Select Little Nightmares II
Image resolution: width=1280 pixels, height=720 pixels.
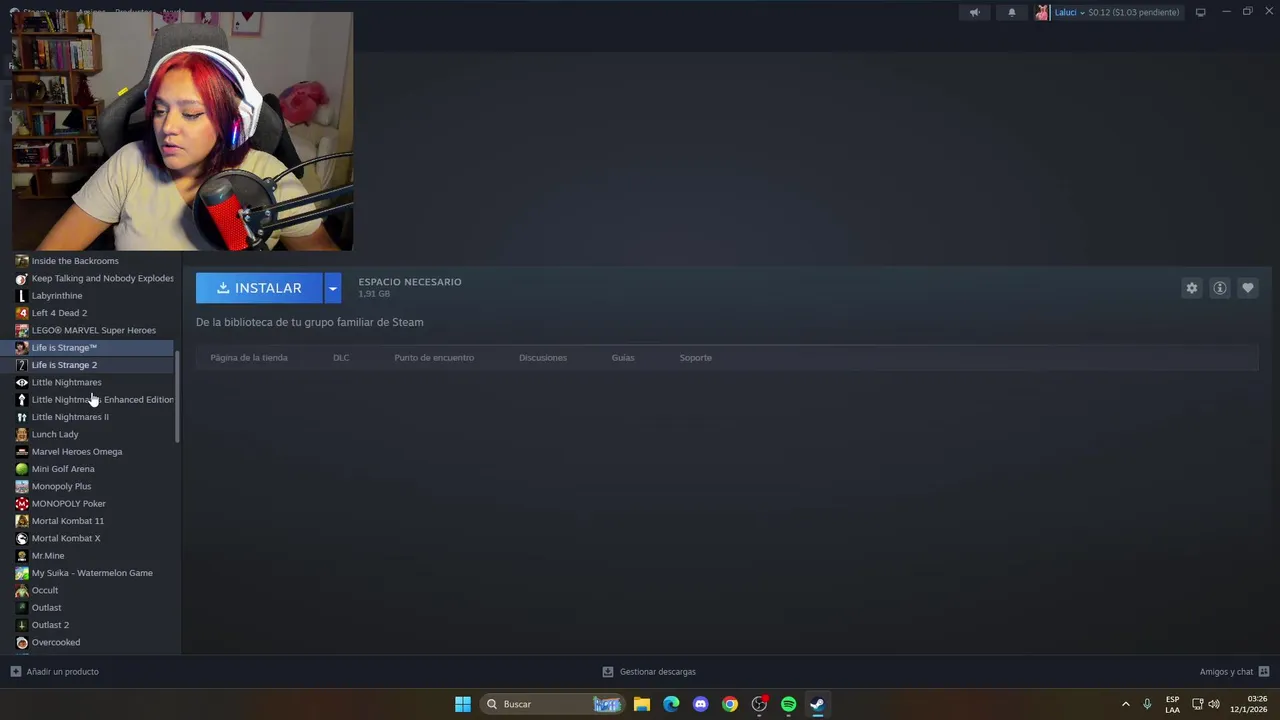click(70, 417)
